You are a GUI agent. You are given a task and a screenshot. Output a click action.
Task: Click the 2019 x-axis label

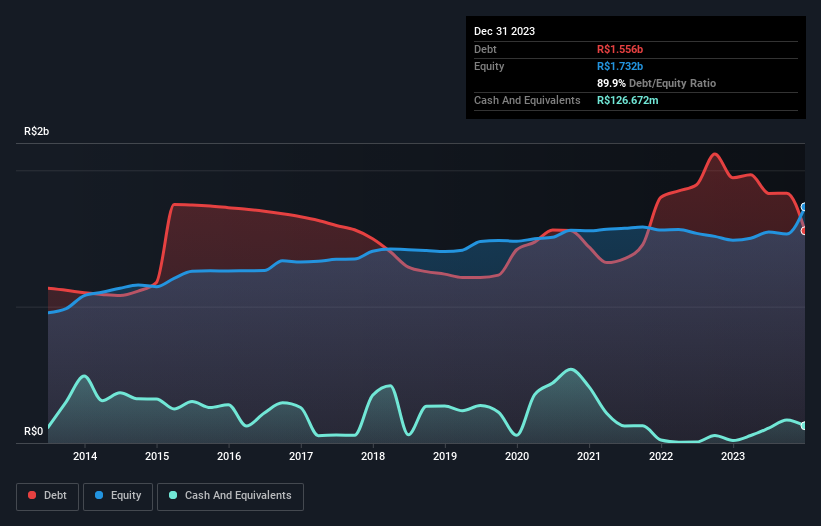coord(445,456)
